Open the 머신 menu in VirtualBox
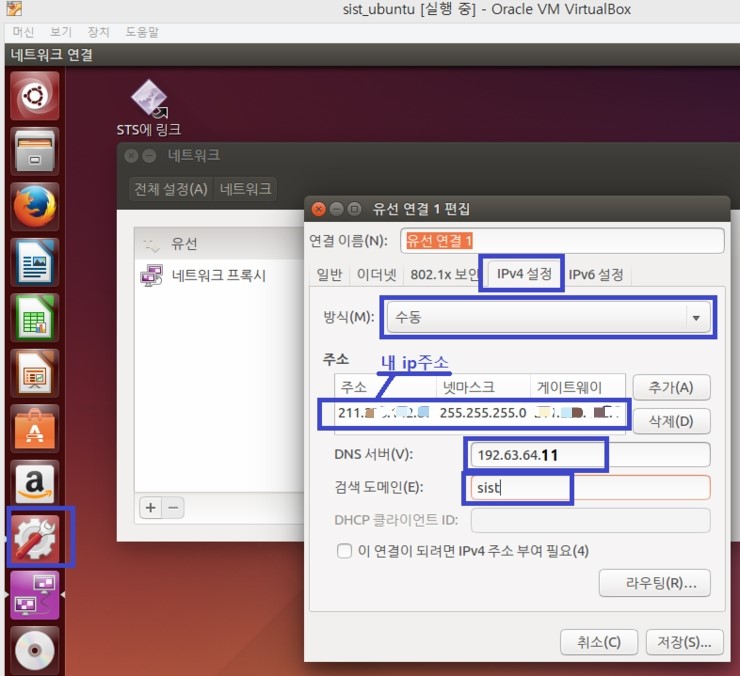Screen dimensions: 740x676 pos(22,32)
